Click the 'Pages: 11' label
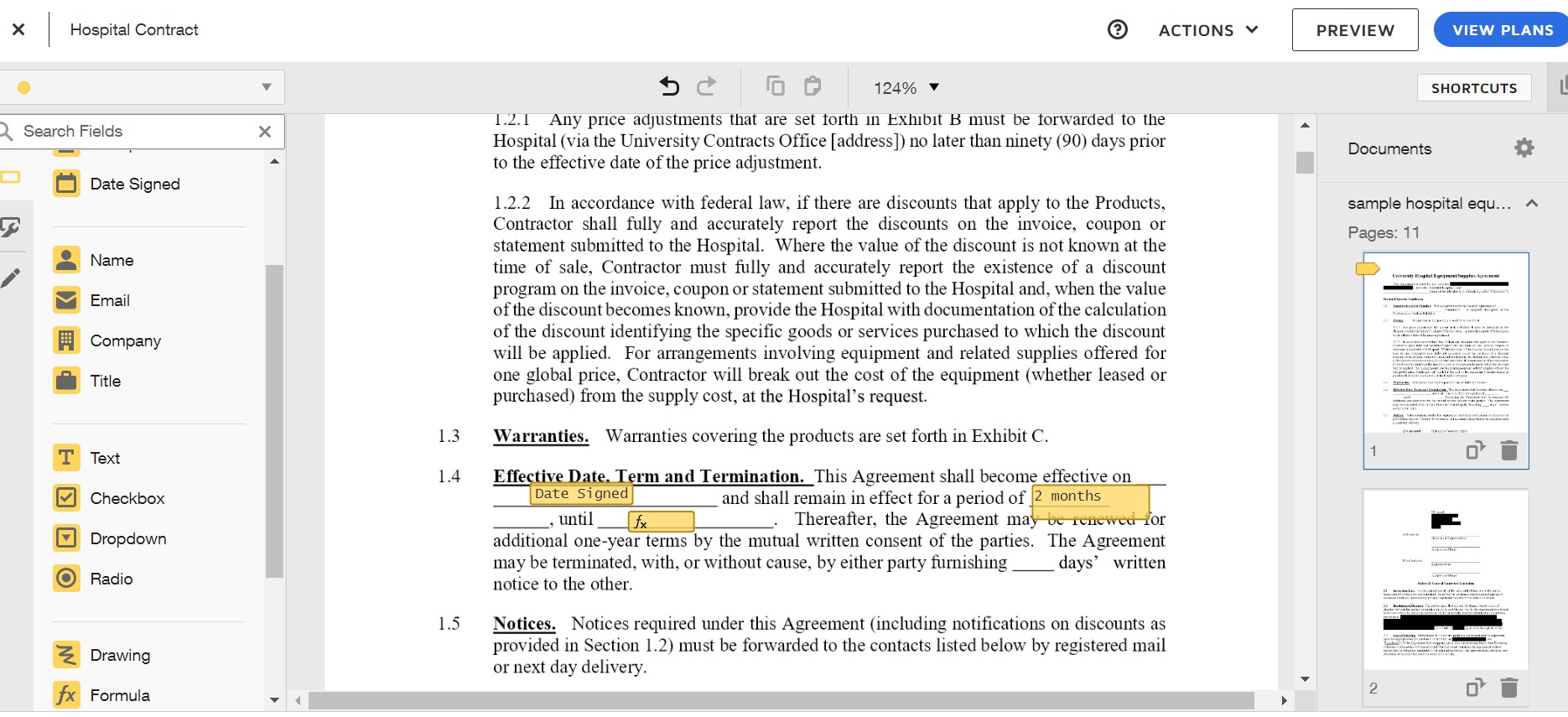Screen dimensions: 1568x717 pos(1384,232)
